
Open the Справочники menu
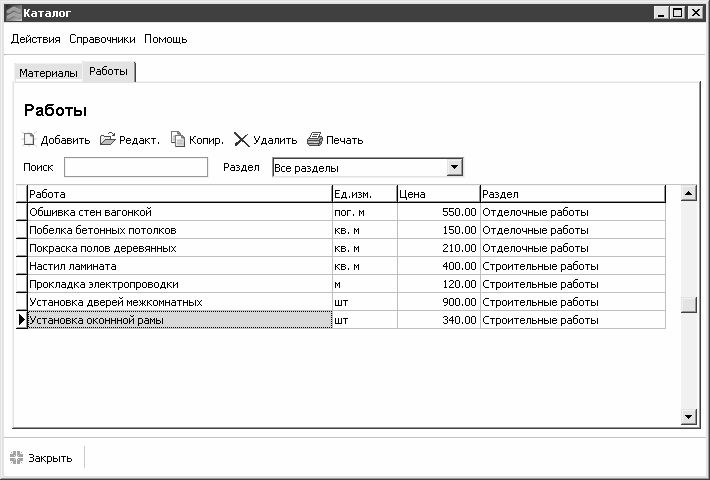103,39
